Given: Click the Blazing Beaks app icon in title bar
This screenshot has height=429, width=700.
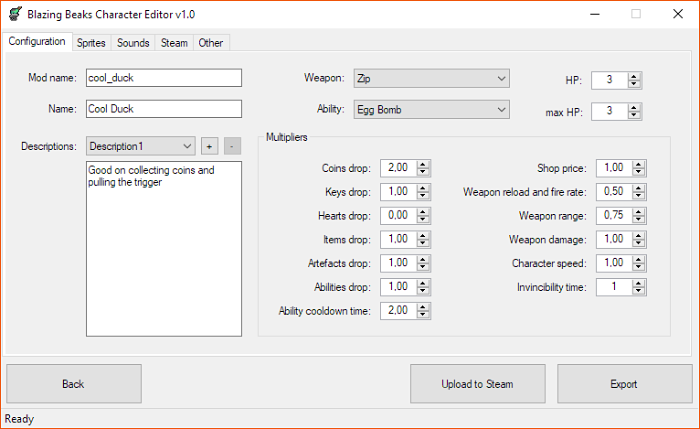Looking at the screenshot, I should (15, 14).
